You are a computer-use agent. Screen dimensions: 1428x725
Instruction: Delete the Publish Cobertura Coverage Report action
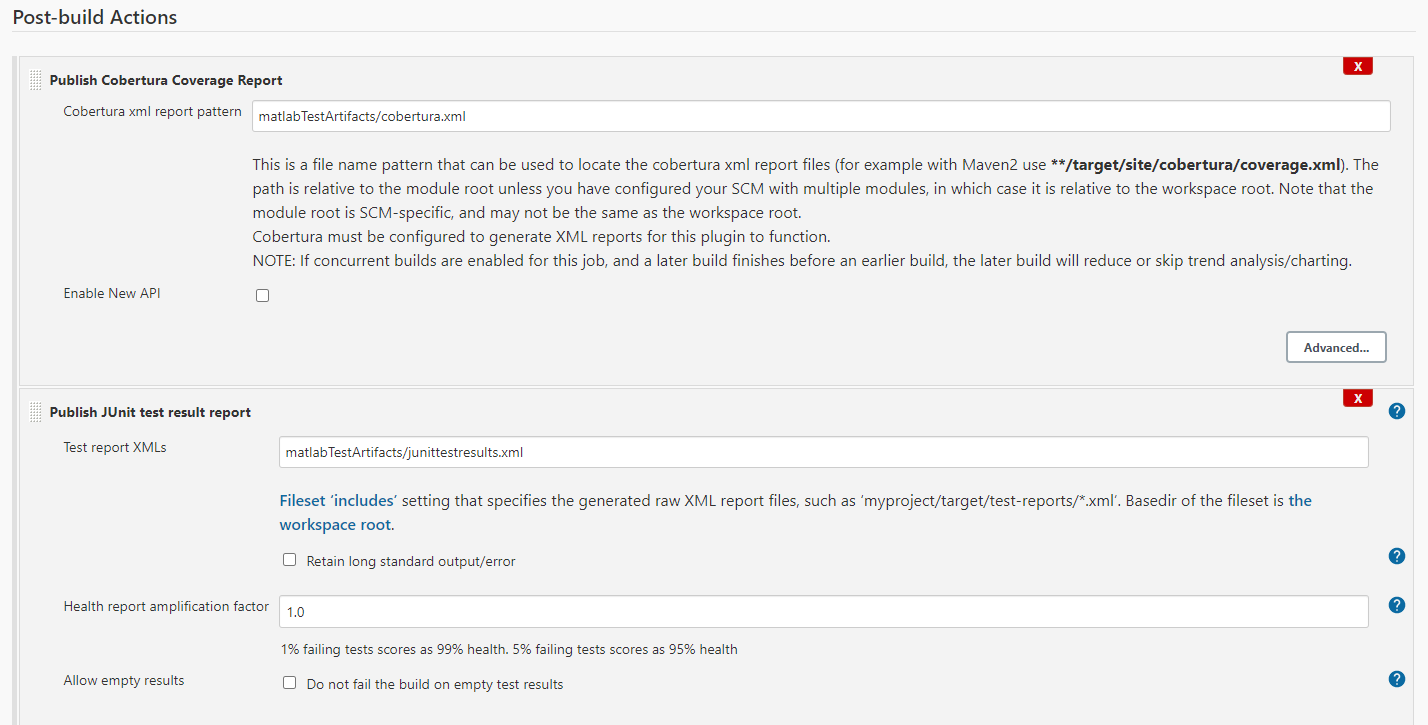pyautogui.click(x=1357, y=65)
